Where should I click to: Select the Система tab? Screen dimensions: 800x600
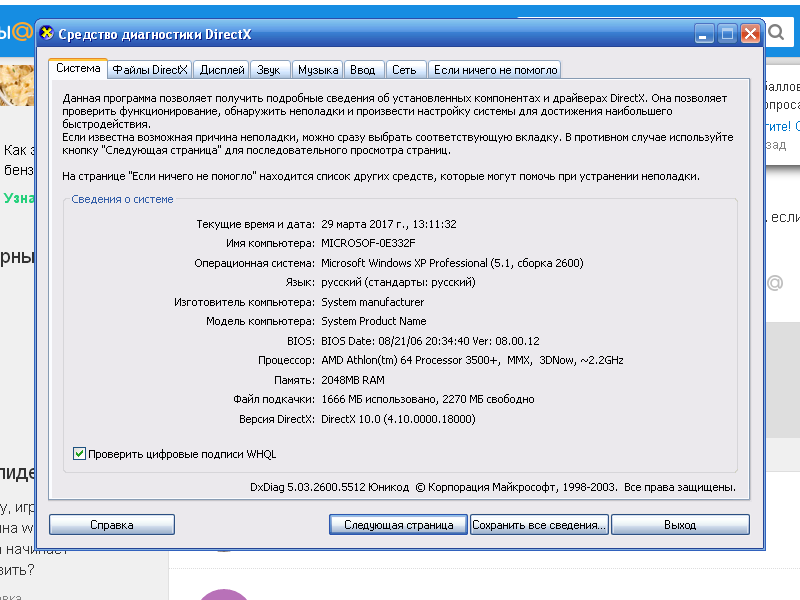tap(78, 68)
